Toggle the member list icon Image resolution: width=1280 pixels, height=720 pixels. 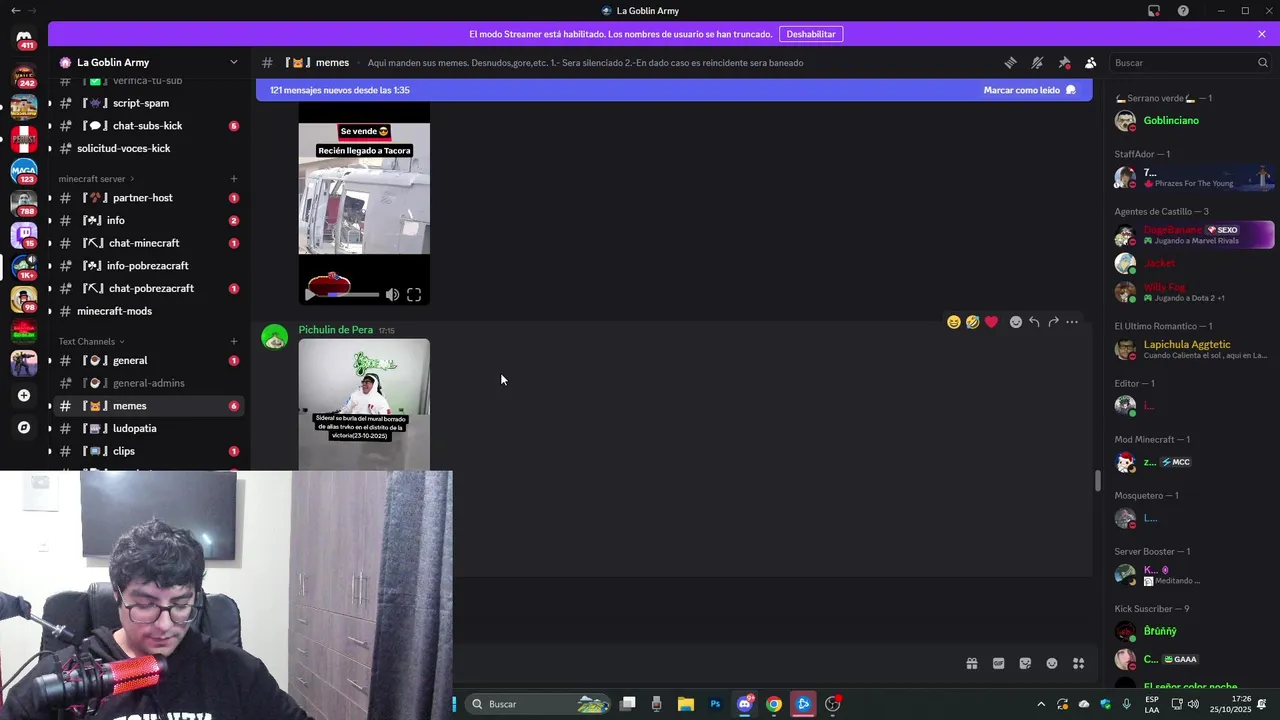pos(1091,62)
